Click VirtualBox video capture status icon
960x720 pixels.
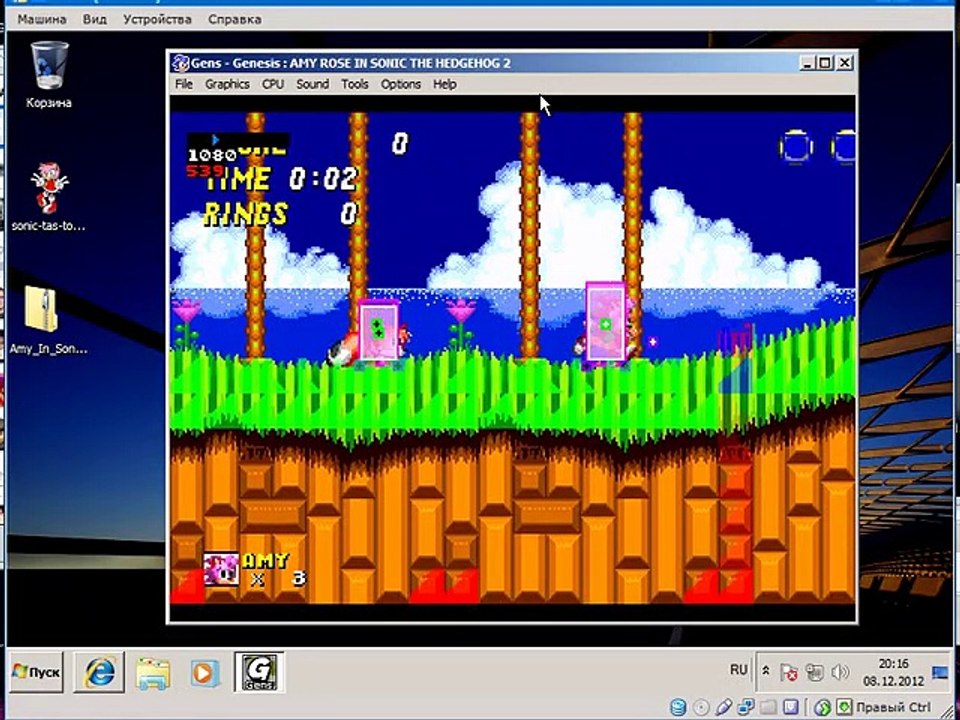(792, 707)
